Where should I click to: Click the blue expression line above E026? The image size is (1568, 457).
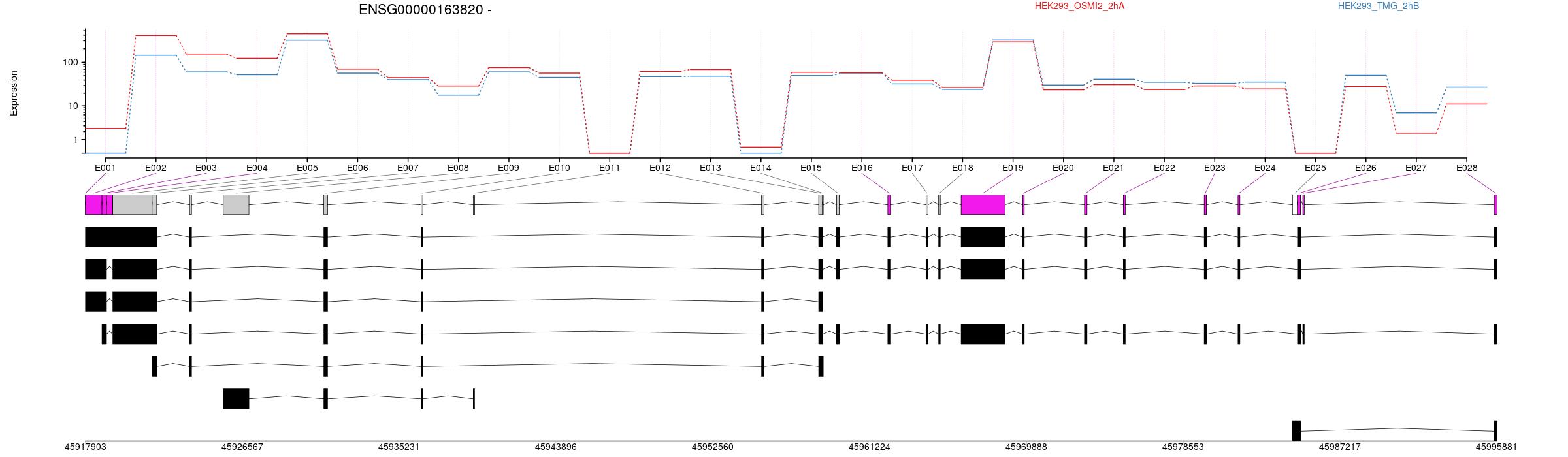click(1365, 75)
